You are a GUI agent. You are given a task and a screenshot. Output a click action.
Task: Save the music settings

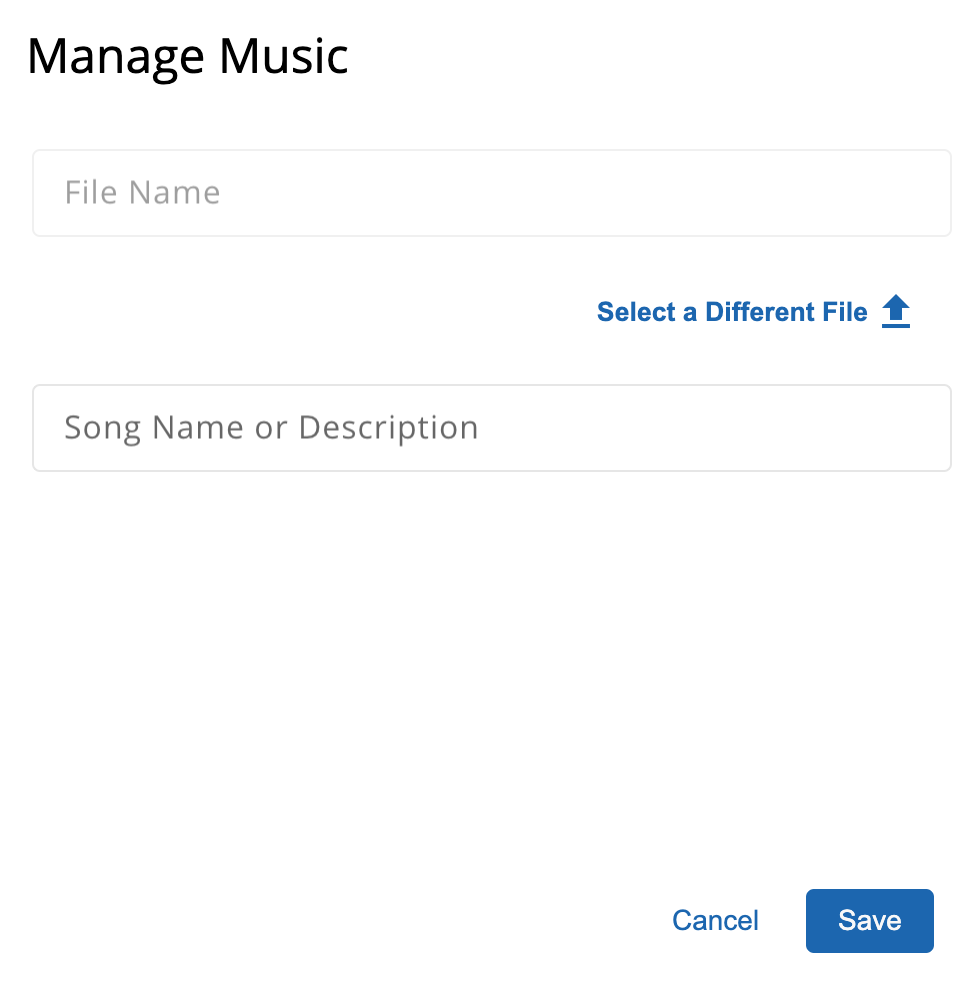(870, 921)
